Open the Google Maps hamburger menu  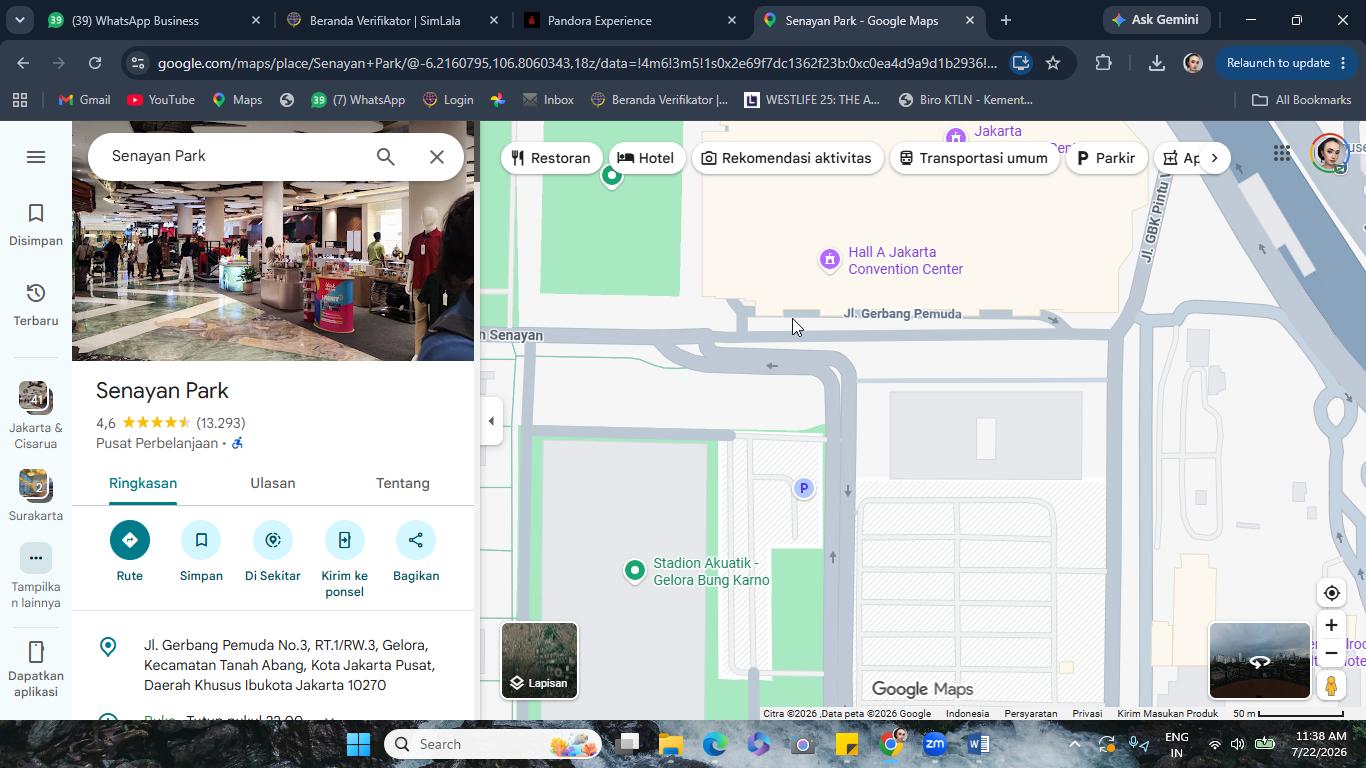click(36, 157)
